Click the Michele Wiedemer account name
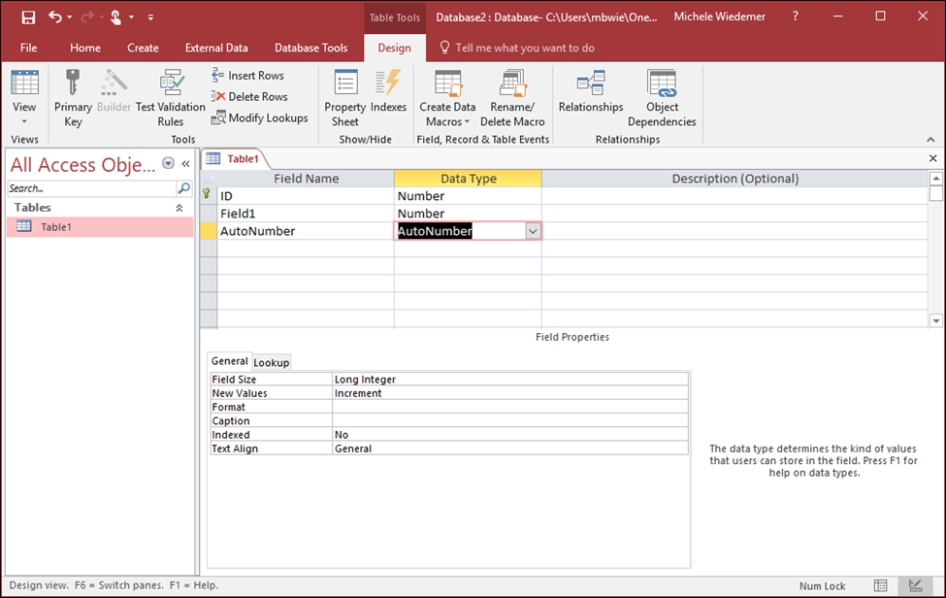This screenshot has width=946, height=598. 719,17
